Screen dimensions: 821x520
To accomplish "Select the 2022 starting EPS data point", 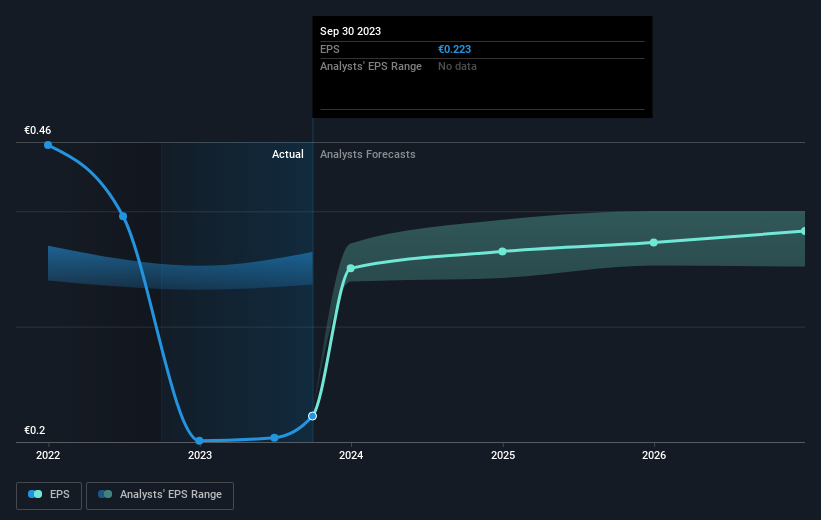I will [x=48, y=145].
